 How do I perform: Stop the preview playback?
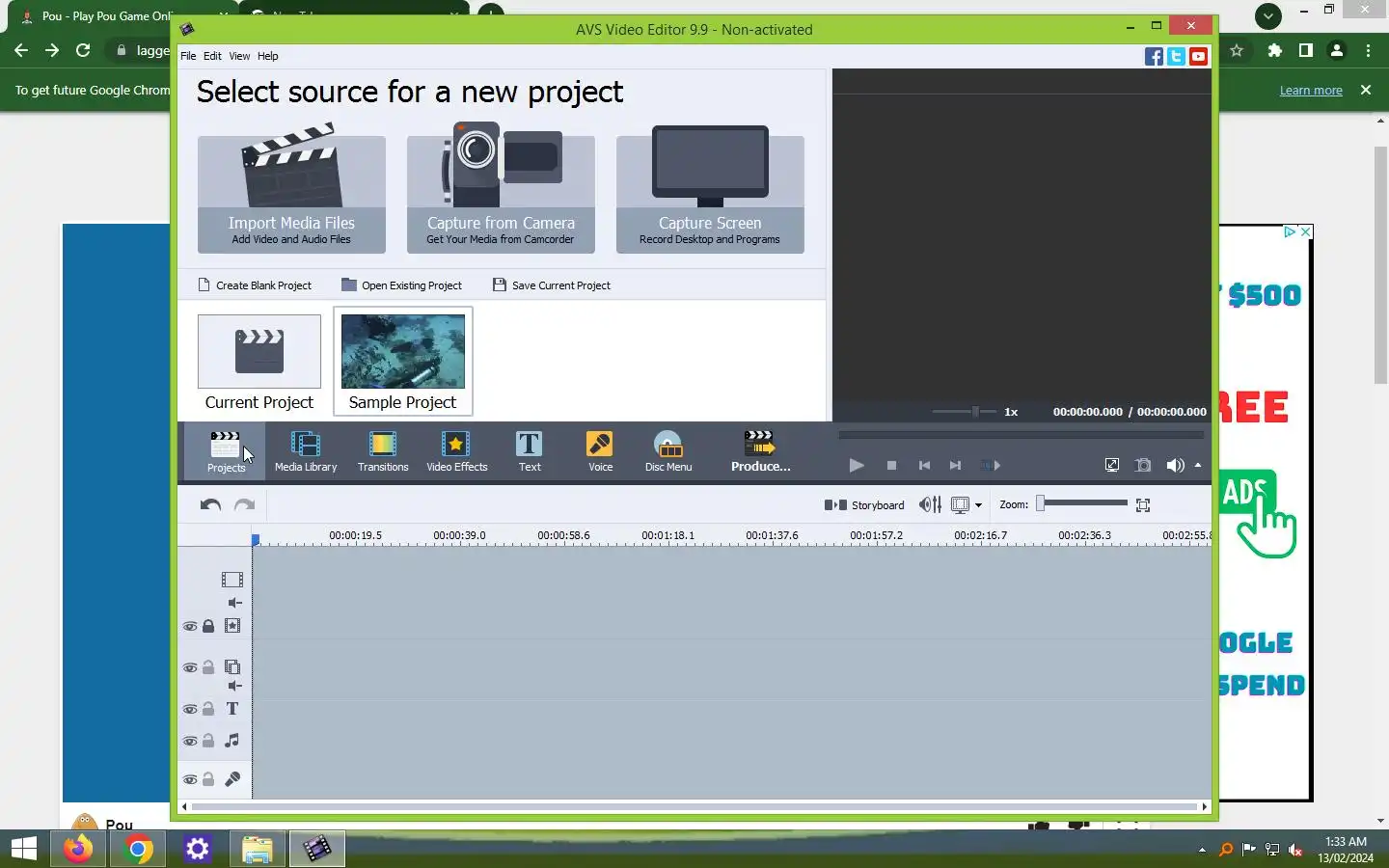(x=891, y=465)
